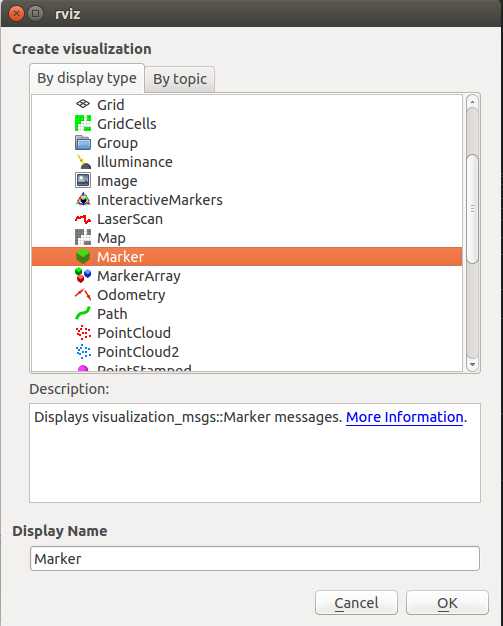Screen dimensions: 503x626
Task: Open the More Information link
Action: 404,417
